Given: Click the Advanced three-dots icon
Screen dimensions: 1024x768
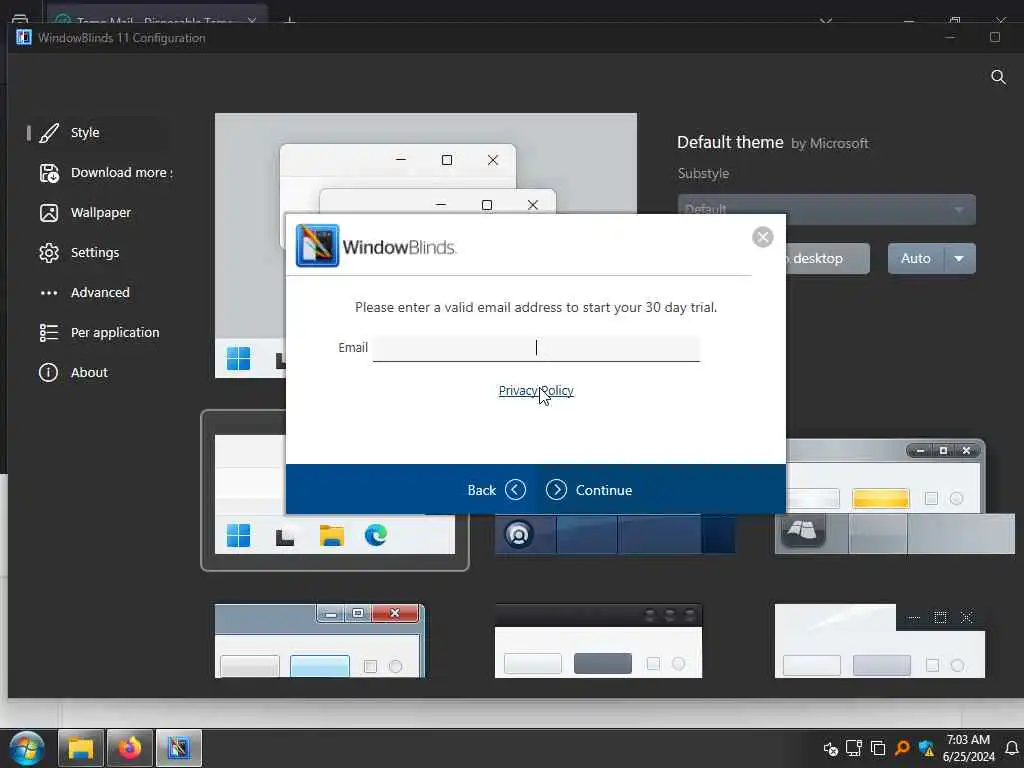Looking at the screenshot, I should point(49,293).
